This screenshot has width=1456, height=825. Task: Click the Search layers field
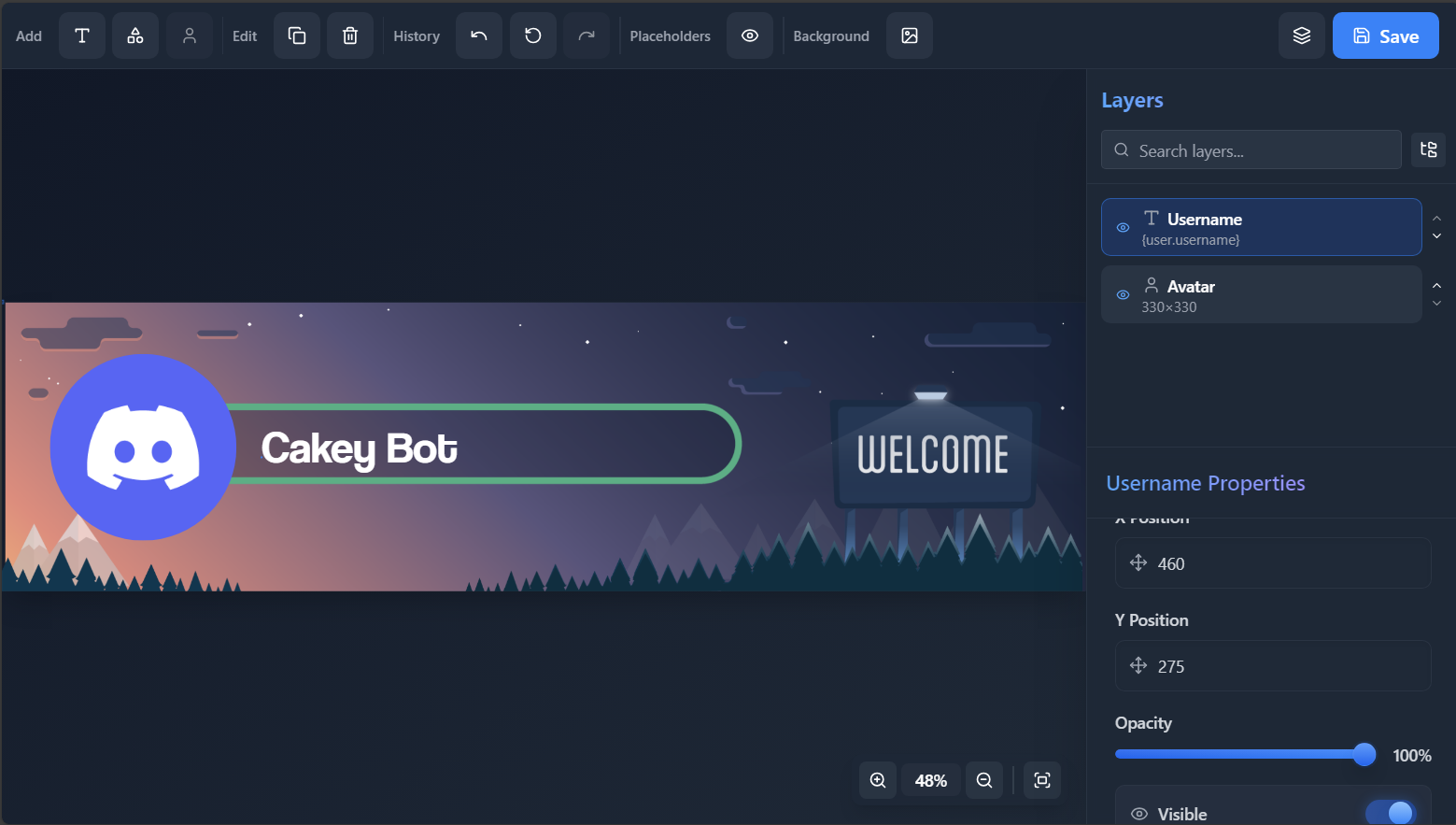[x=1251, y=149]
